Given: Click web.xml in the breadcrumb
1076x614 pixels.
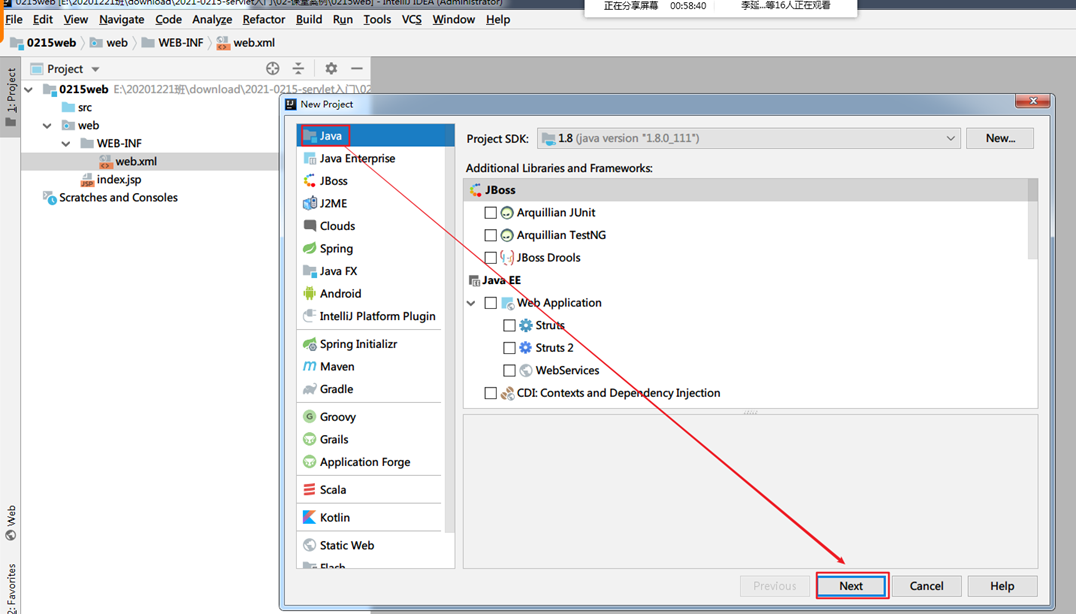Looking at the screenshot, I should point(246,43).
